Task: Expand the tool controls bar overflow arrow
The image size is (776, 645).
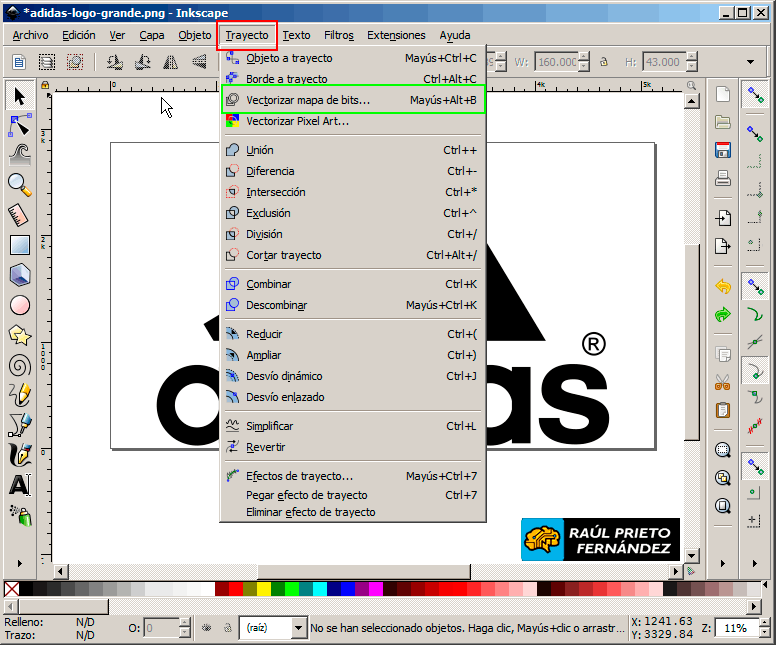Action: point(750,62)
